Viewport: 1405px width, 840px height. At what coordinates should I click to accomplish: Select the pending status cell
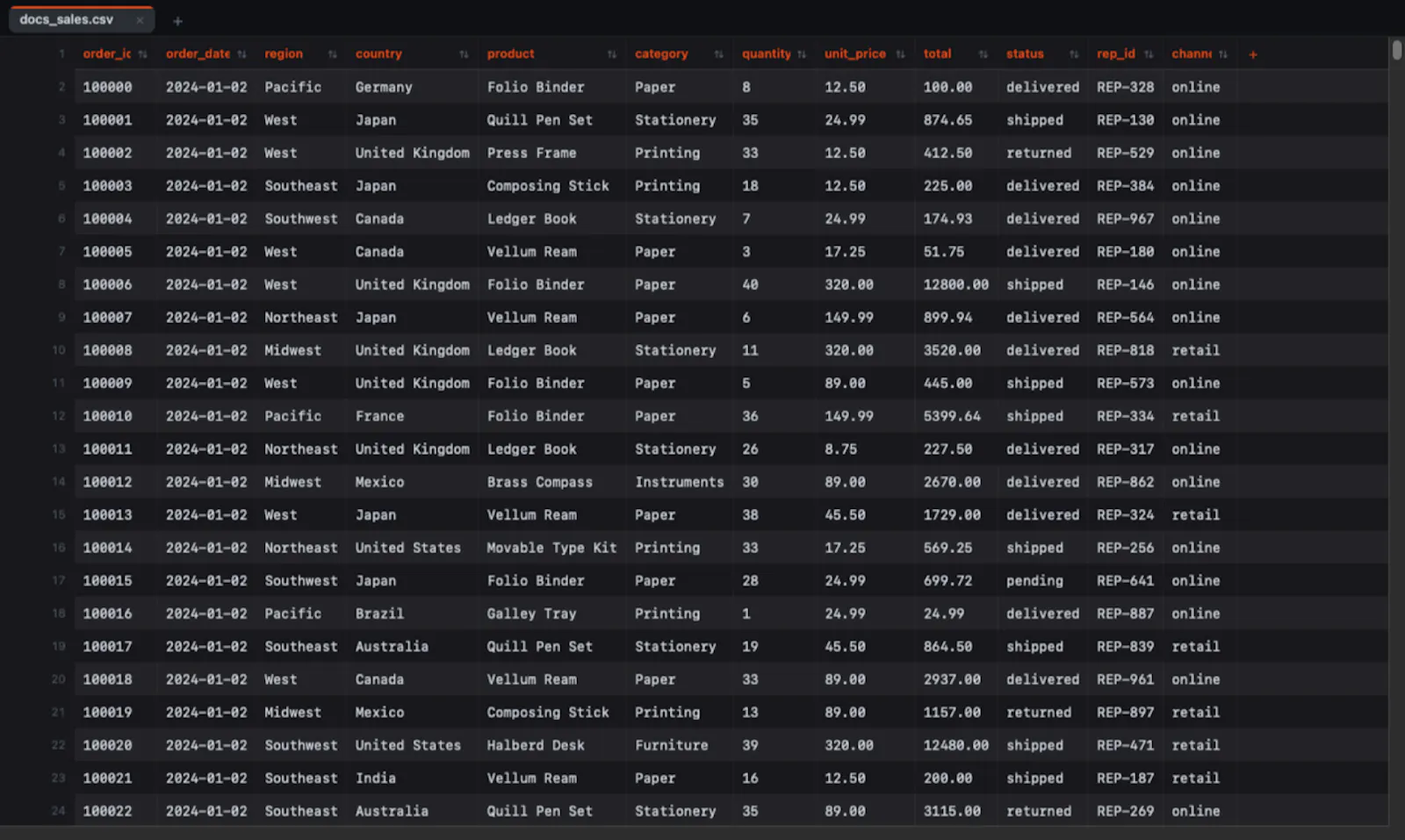pos(1043,581)
